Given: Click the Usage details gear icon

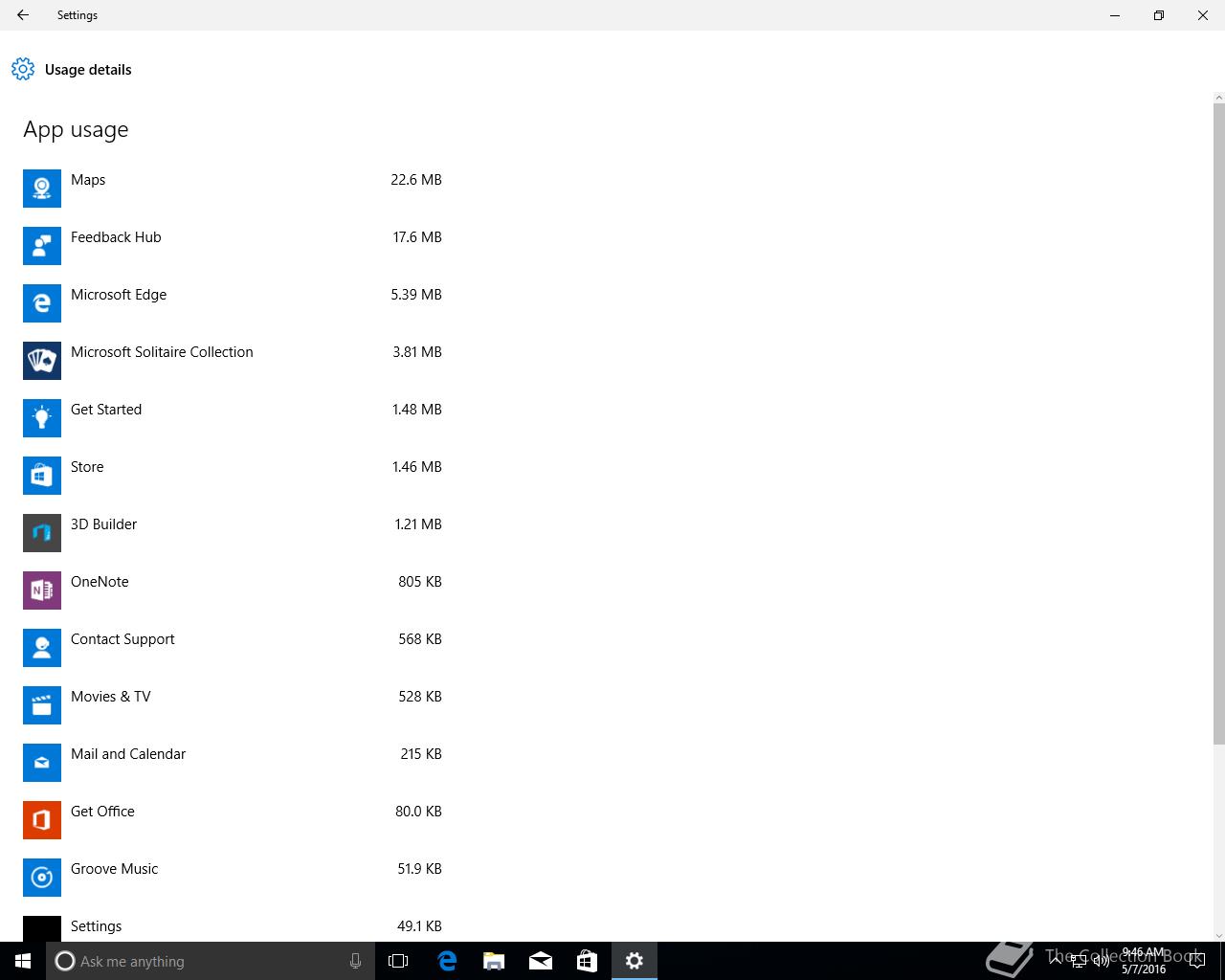Looking at the screenshot, I should pos(23,69).
